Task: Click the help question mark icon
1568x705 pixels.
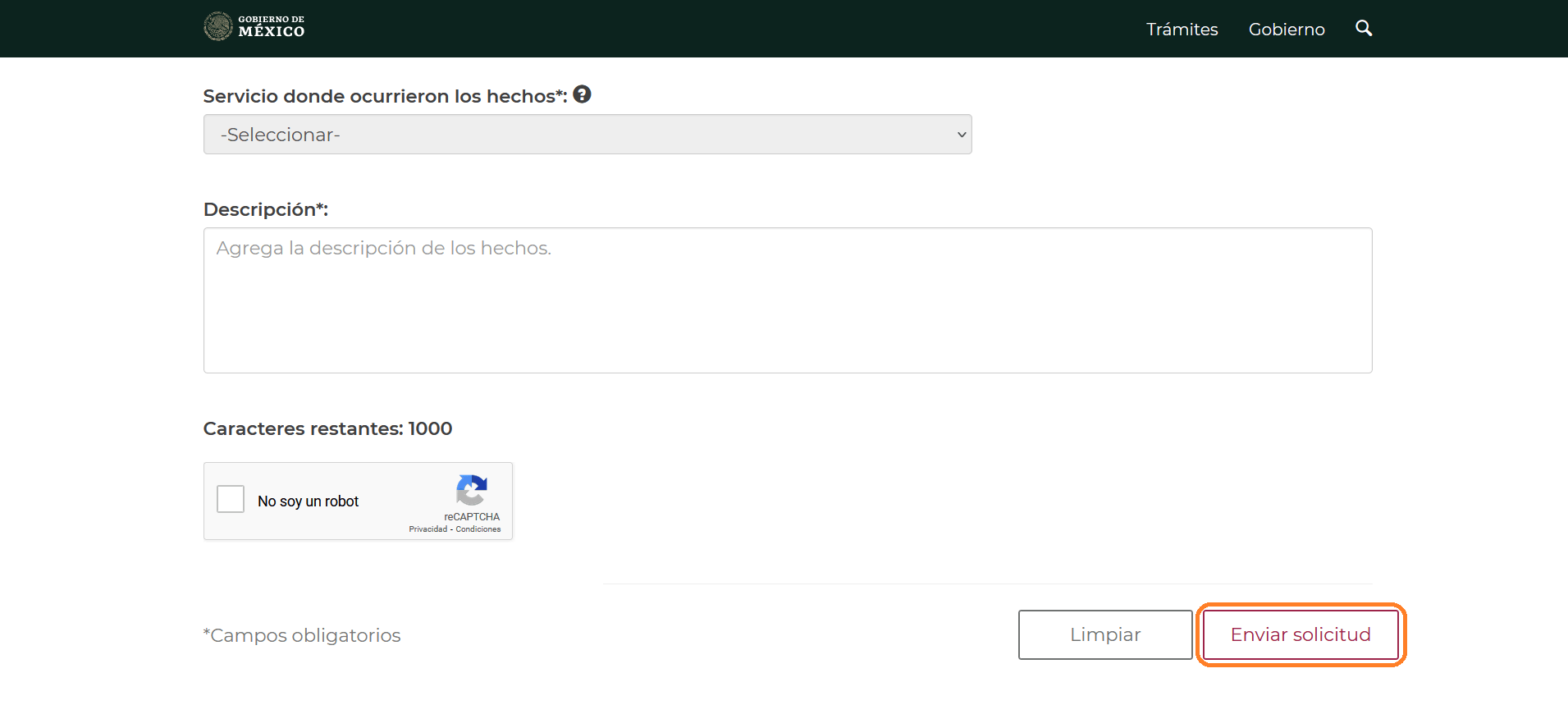Action: click(x=582, y=94)
